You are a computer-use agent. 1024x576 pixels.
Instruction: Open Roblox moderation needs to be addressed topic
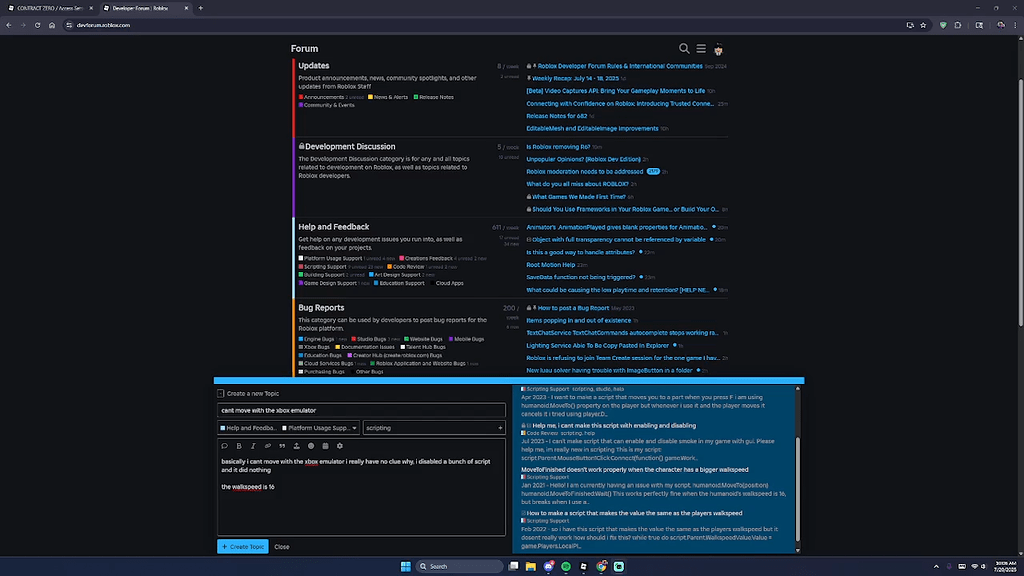click(584, 172)
